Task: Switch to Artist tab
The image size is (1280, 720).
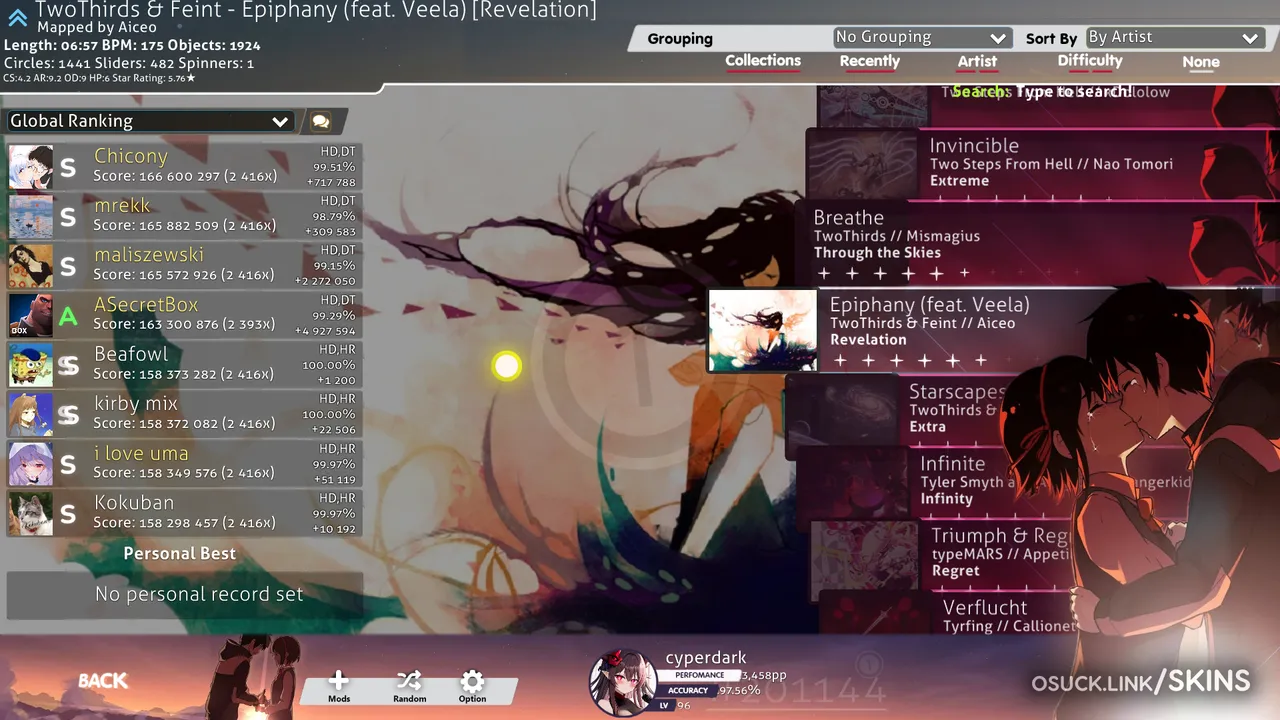Action: [x=977, y=61]
